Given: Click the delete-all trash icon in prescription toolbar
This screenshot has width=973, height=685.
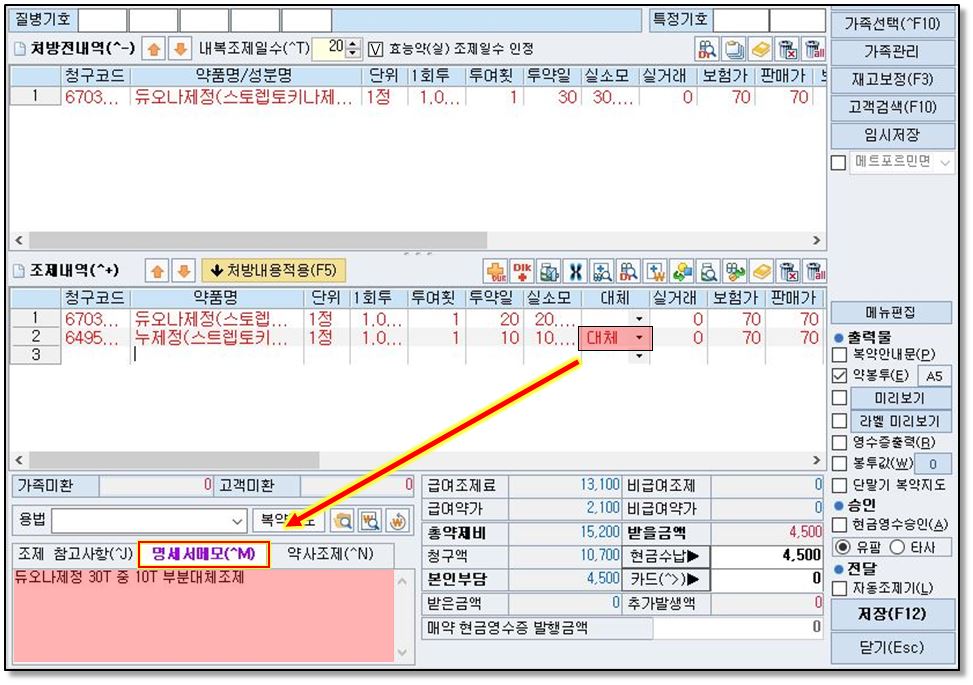Looking at the screenshot, I should [815, 49].
